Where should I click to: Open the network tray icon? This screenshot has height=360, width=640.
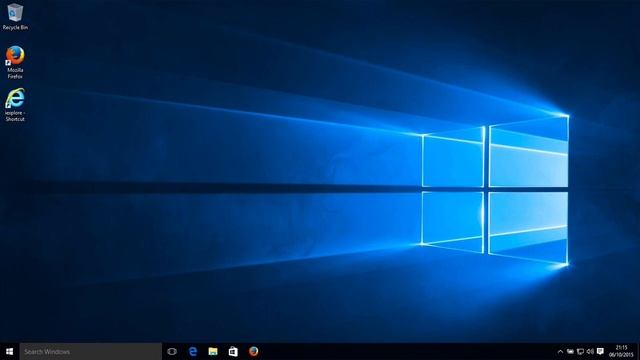(x=580, y=351)
